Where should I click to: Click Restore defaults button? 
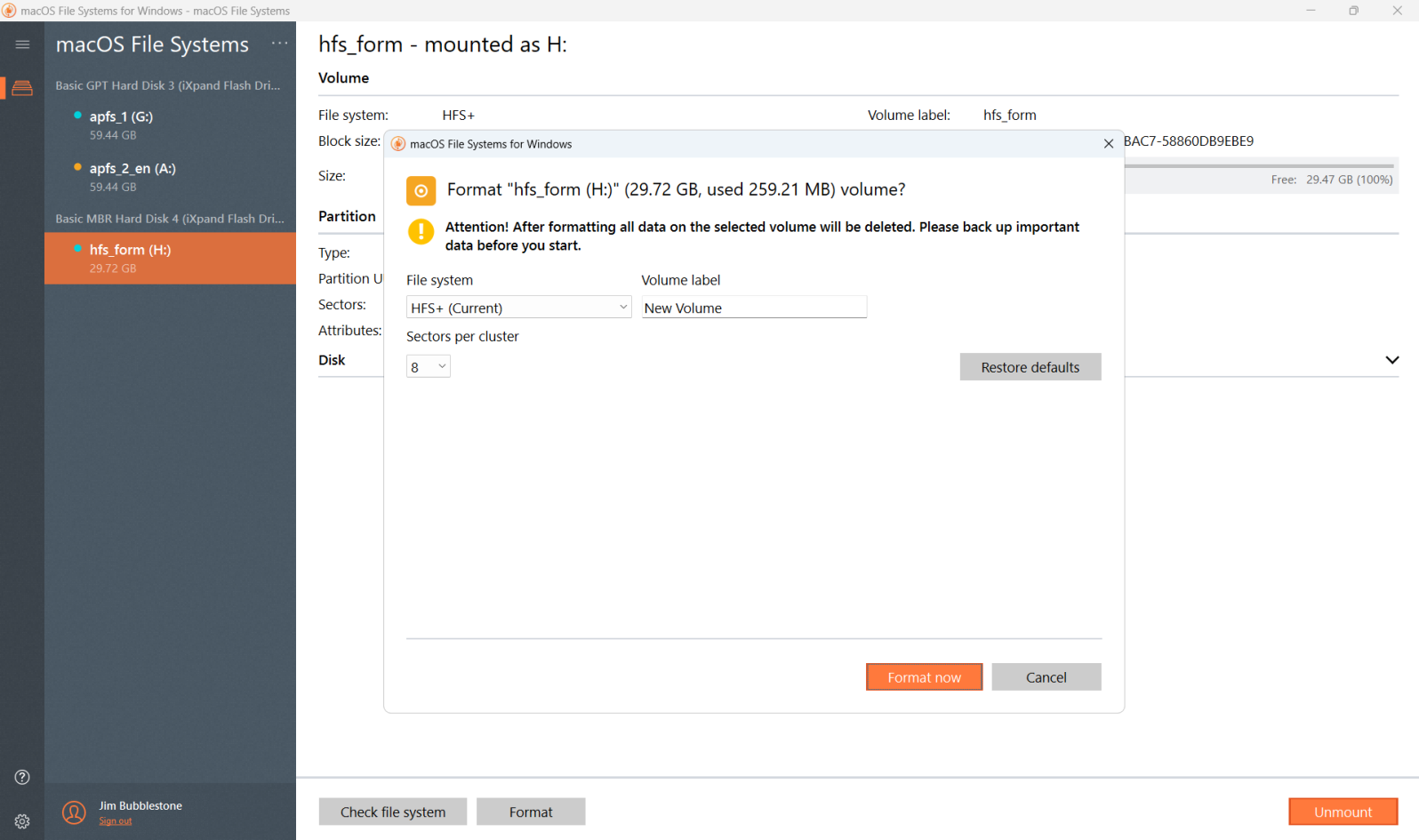pos(1030,367)
